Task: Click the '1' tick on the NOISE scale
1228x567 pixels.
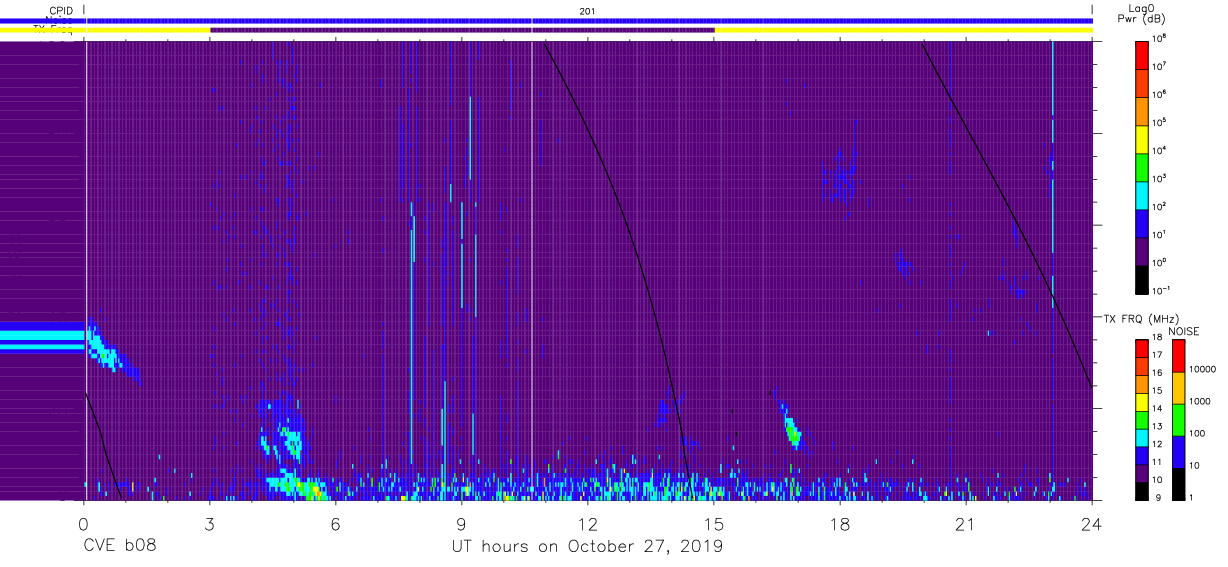Action: [x=1192, y=499]
